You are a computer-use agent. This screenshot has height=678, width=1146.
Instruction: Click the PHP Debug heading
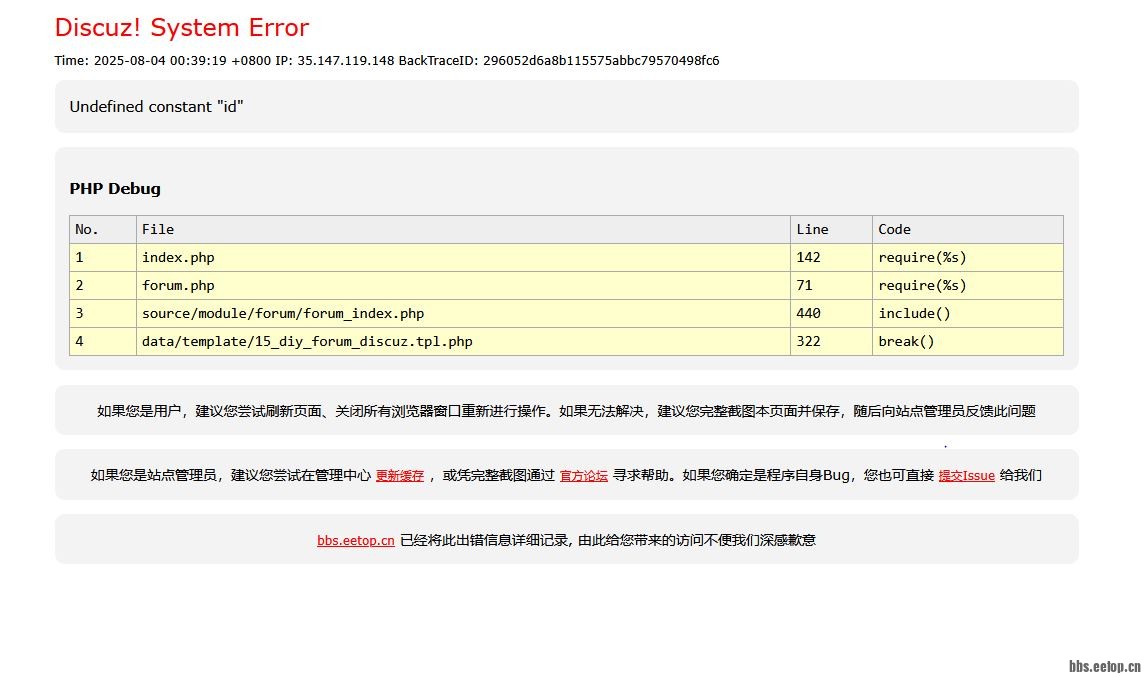[115, 188]
